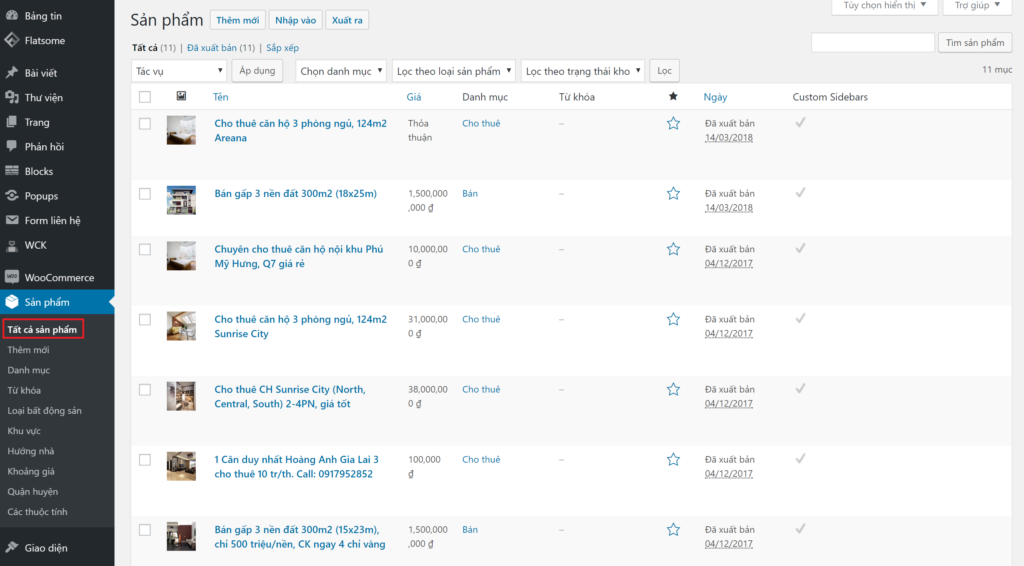The width and height of the screenshot is (1024, 566).
Task: Check the box for Cho thuê CH Sunrise City
Action: pyautogui.click(x=145, y=389)
